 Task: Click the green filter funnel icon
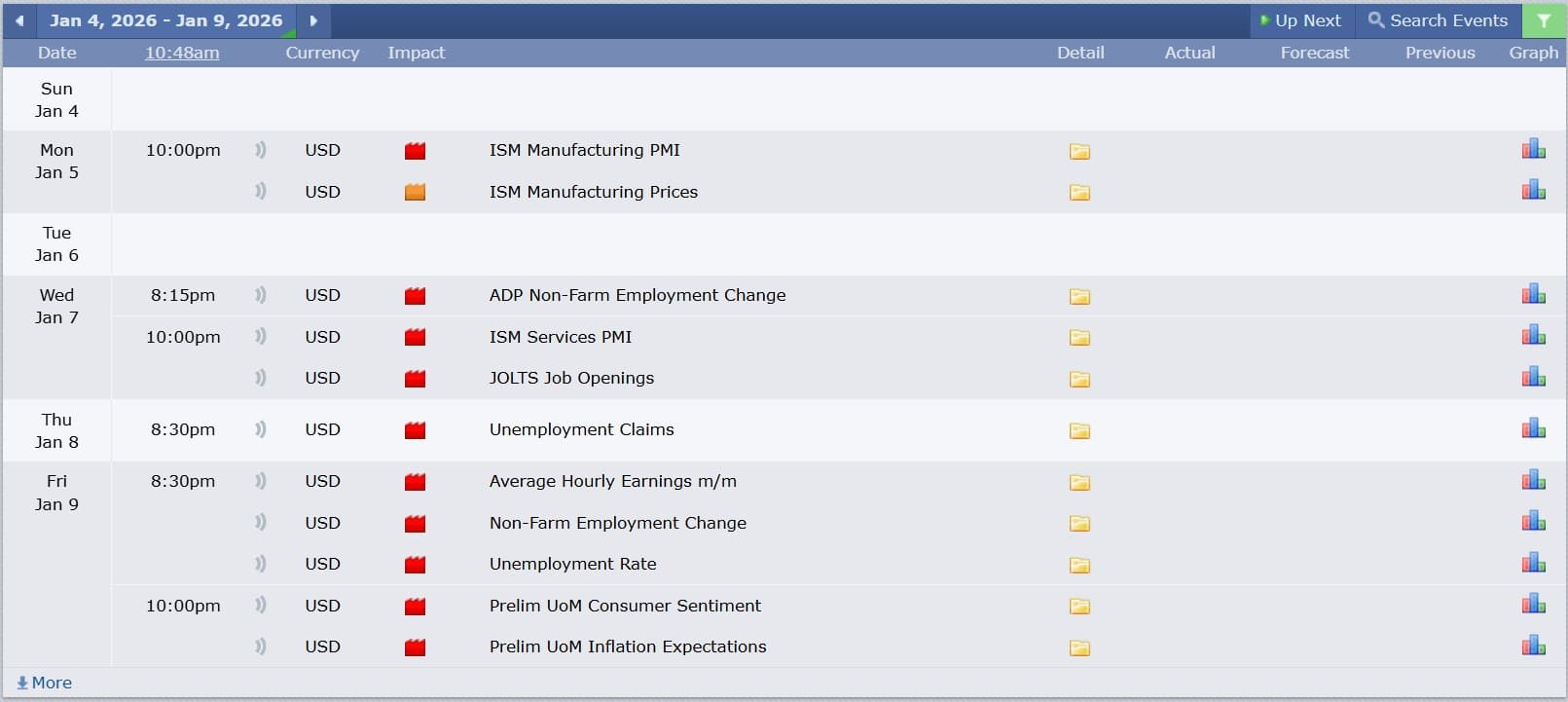(1543, 20)
